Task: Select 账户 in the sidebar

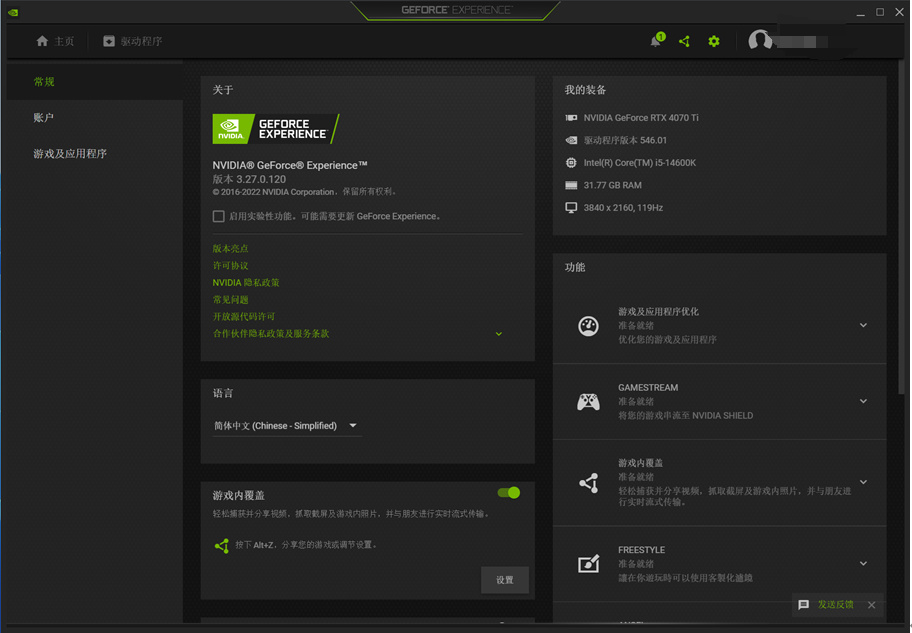Action: point(95,118)
